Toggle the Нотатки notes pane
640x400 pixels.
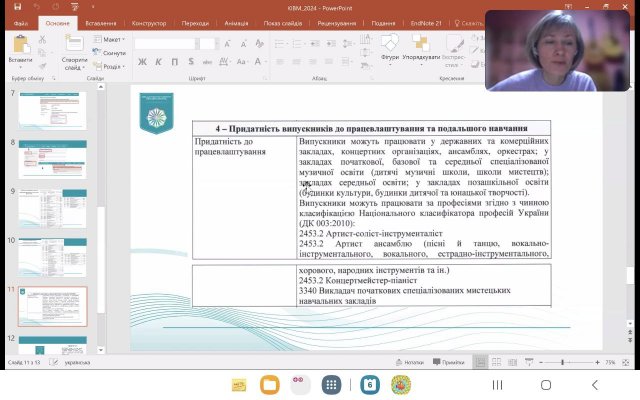409,362
